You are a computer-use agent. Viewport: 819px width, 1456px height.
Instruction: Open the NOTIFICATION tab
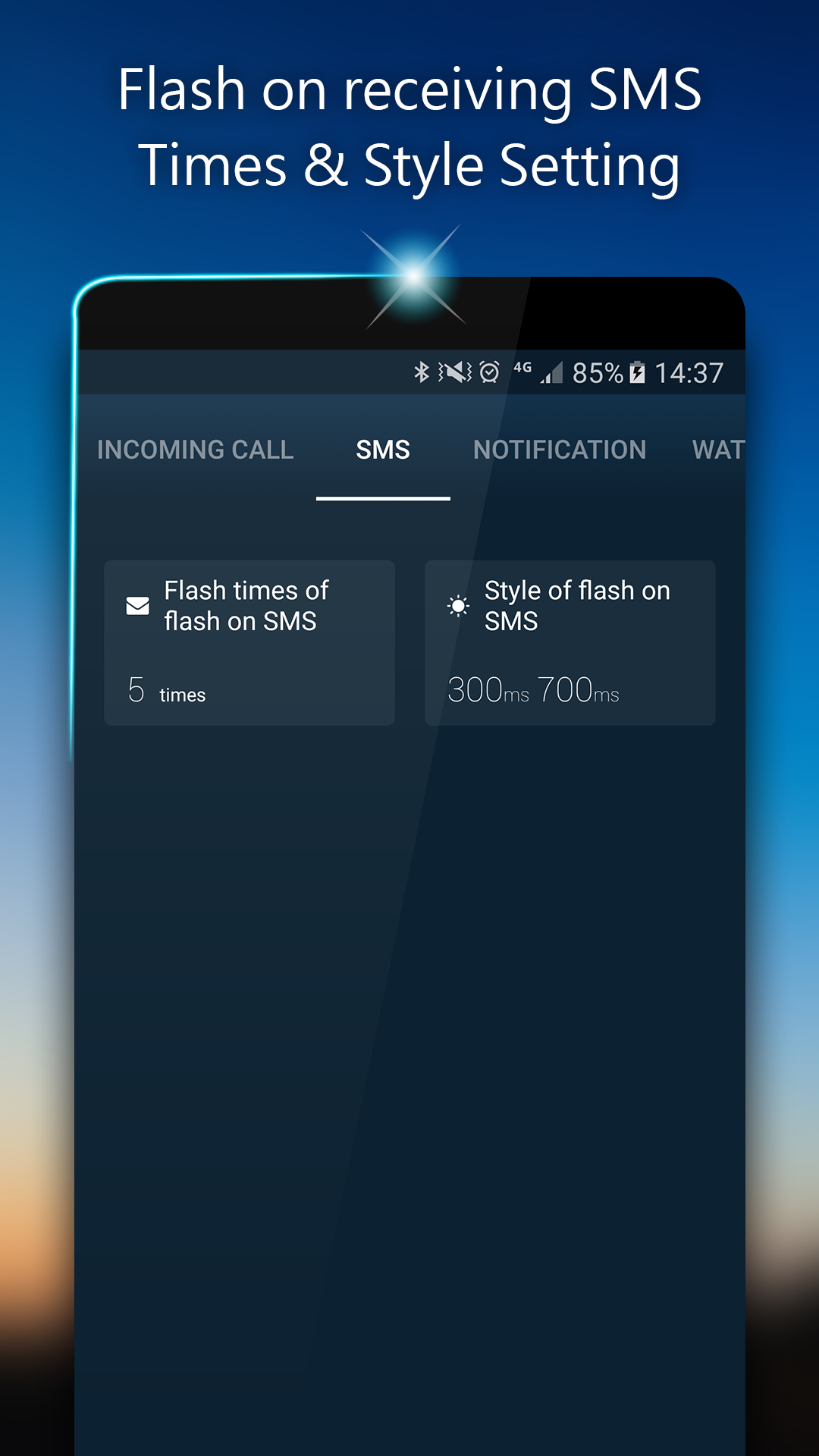pos(560,450)
